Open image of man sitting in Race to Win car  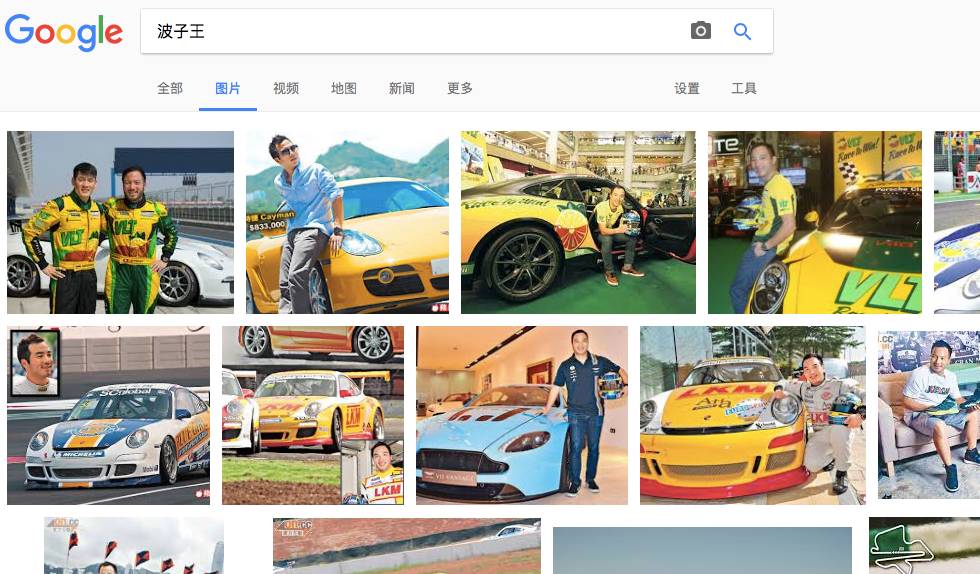(578, 222)
